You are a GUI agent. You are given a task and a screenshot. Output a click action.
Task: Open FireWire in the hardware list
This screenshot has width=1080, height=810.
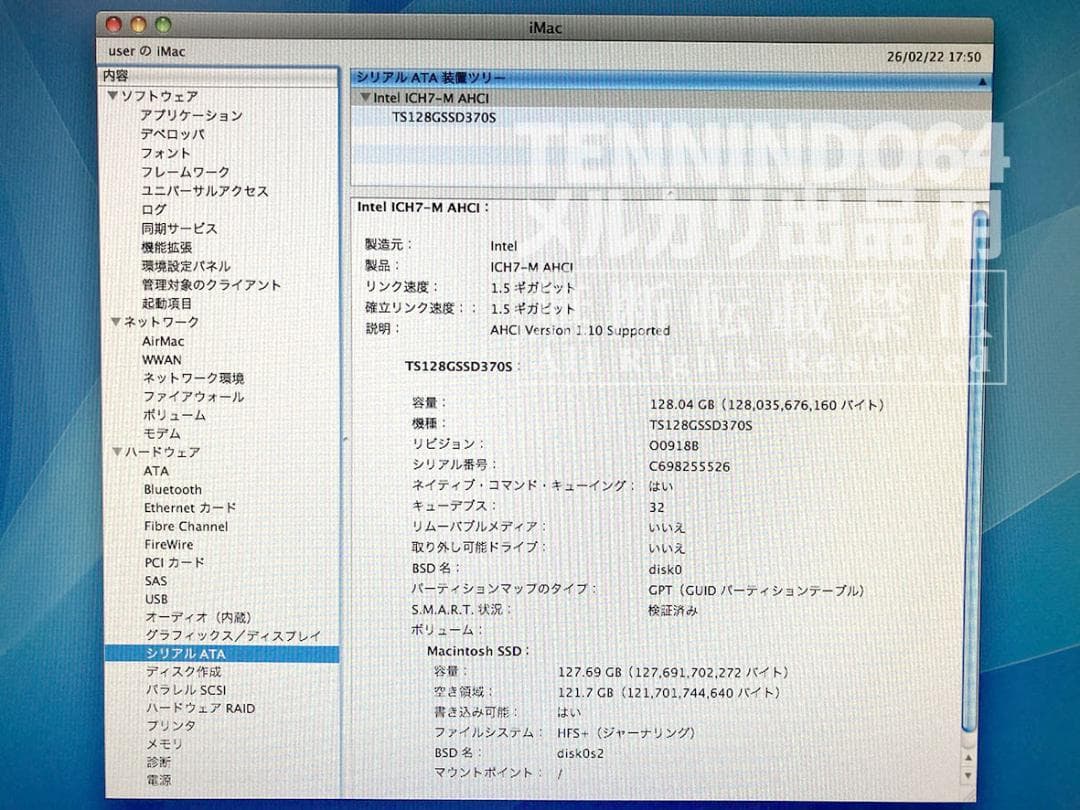pos(169,544)
